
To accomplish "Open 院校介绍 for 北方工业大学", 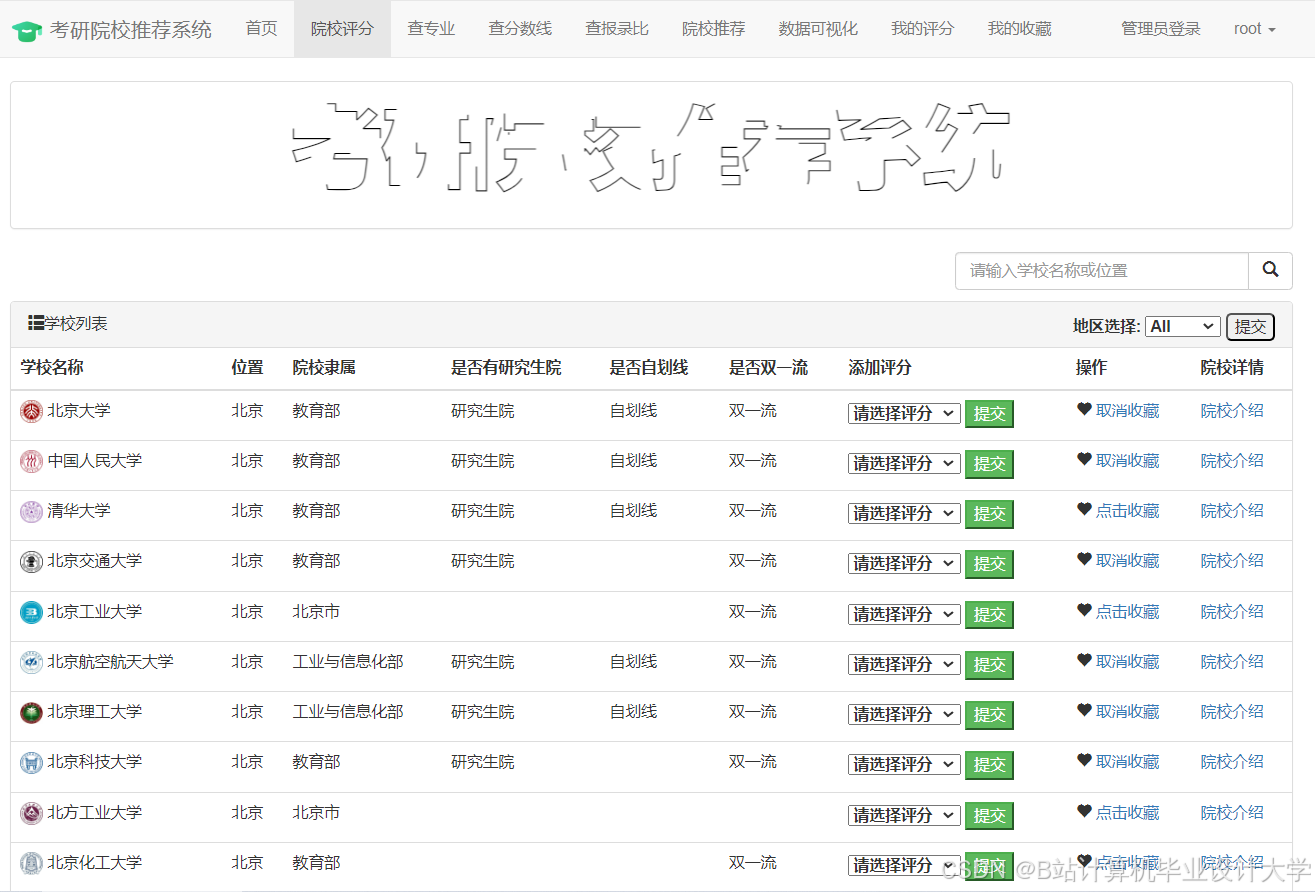I will pos(1232,812).
